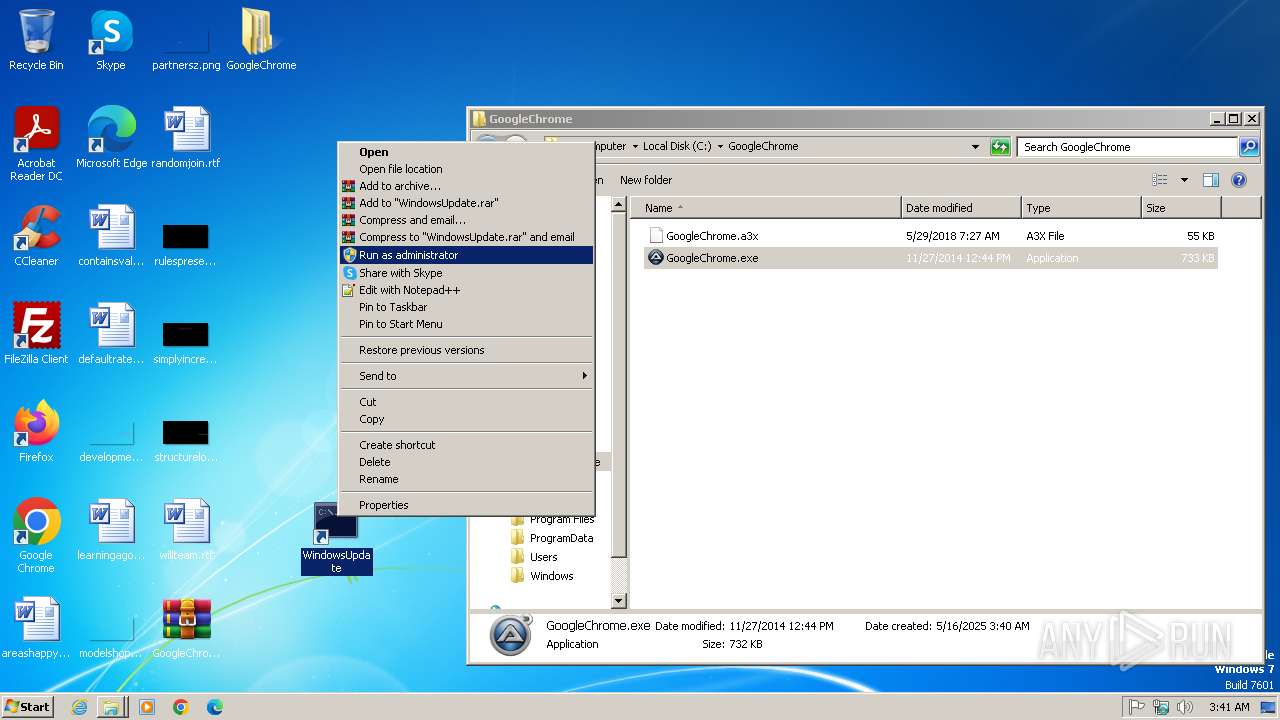Focus the Search GoogleChrome field
1280x720 pixels.
1128,147
